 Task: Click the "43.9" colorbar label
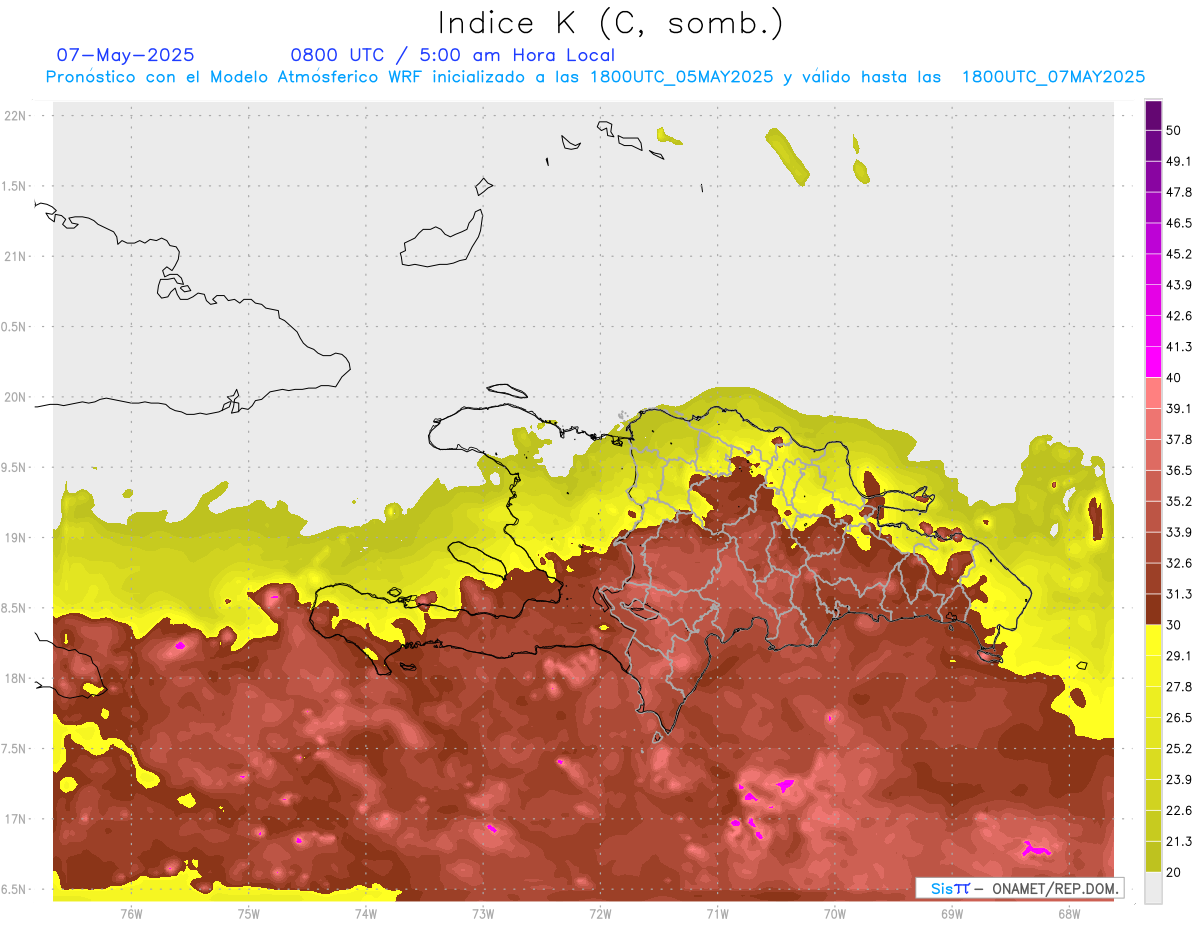(x=1178, y=285)
